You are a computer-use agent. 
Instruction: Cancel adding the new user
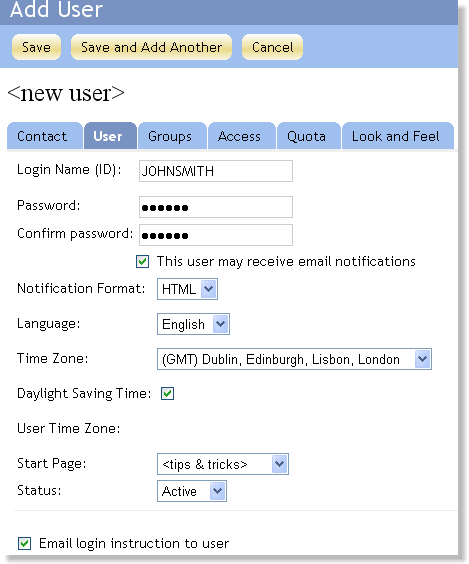tap(272, 47)
